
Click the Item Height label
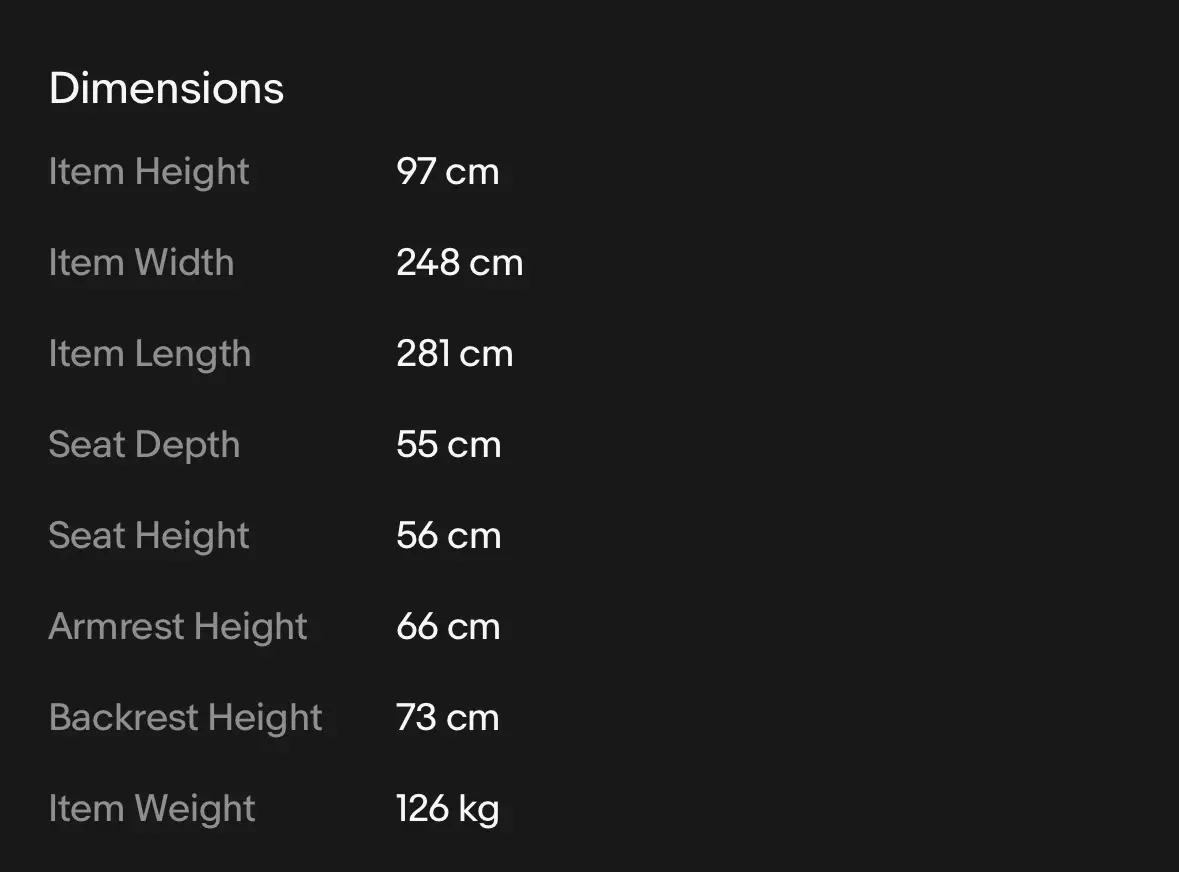point(149,172)
